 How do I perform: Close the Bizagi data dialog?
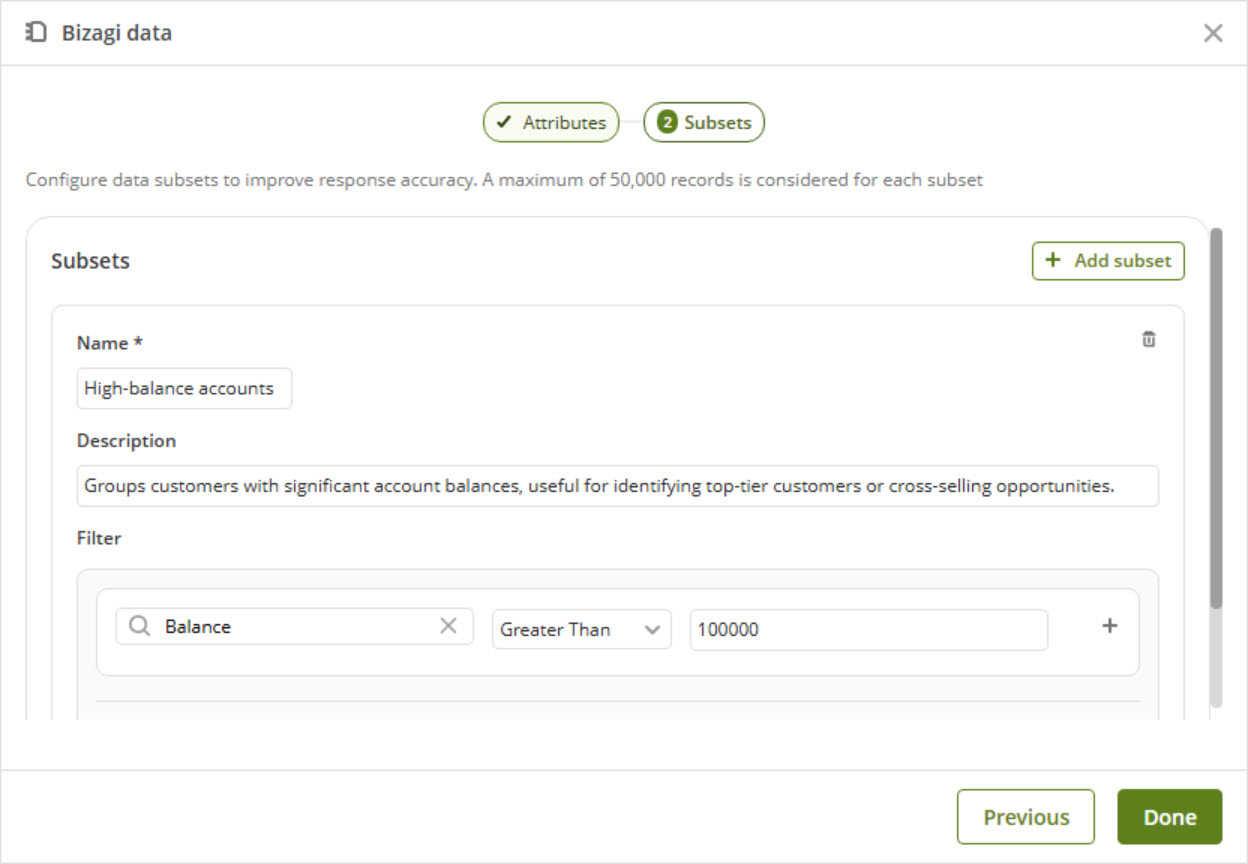[x=1213, y=33]
